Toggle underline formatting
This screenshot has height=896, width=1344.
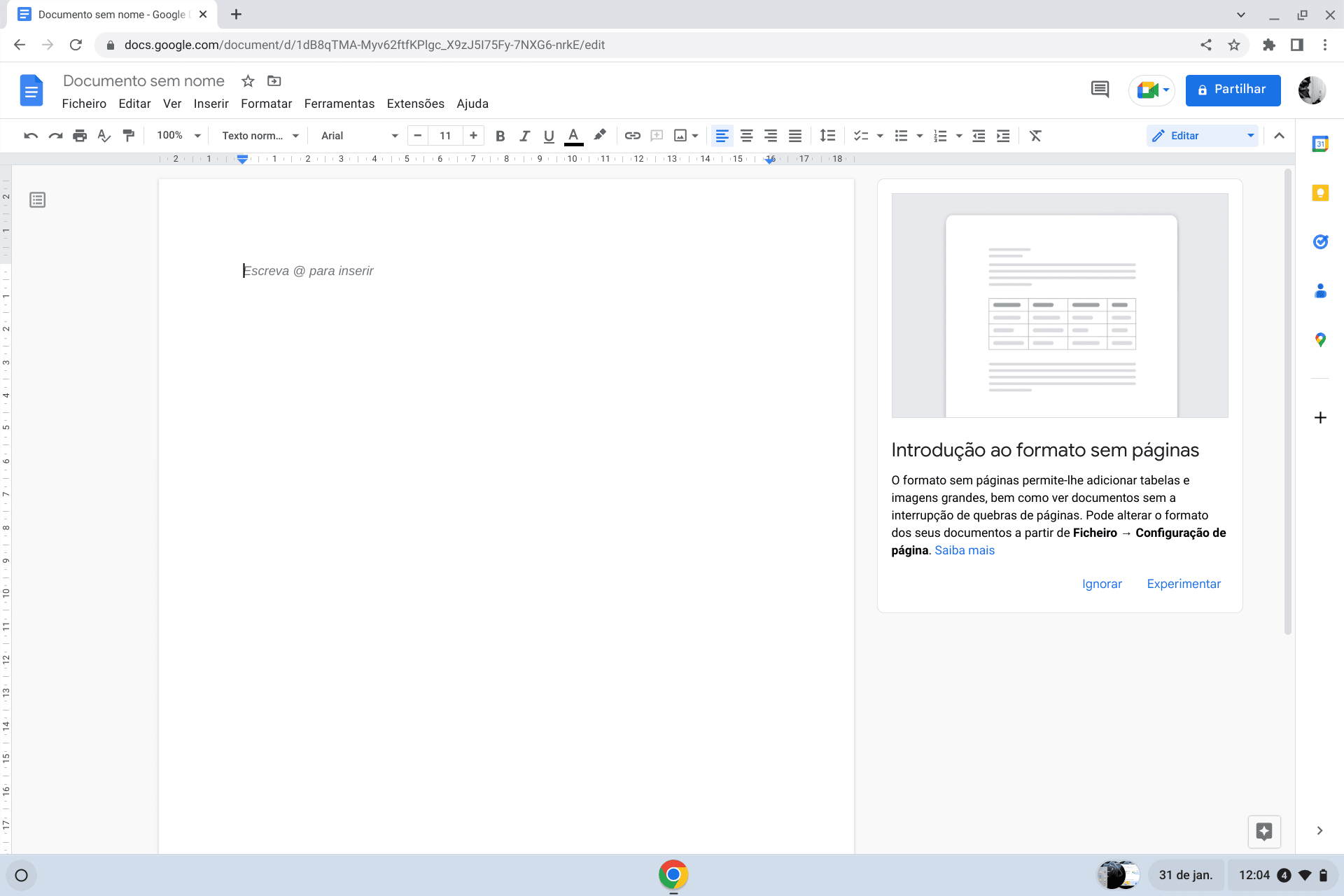[x=549, y=136]
